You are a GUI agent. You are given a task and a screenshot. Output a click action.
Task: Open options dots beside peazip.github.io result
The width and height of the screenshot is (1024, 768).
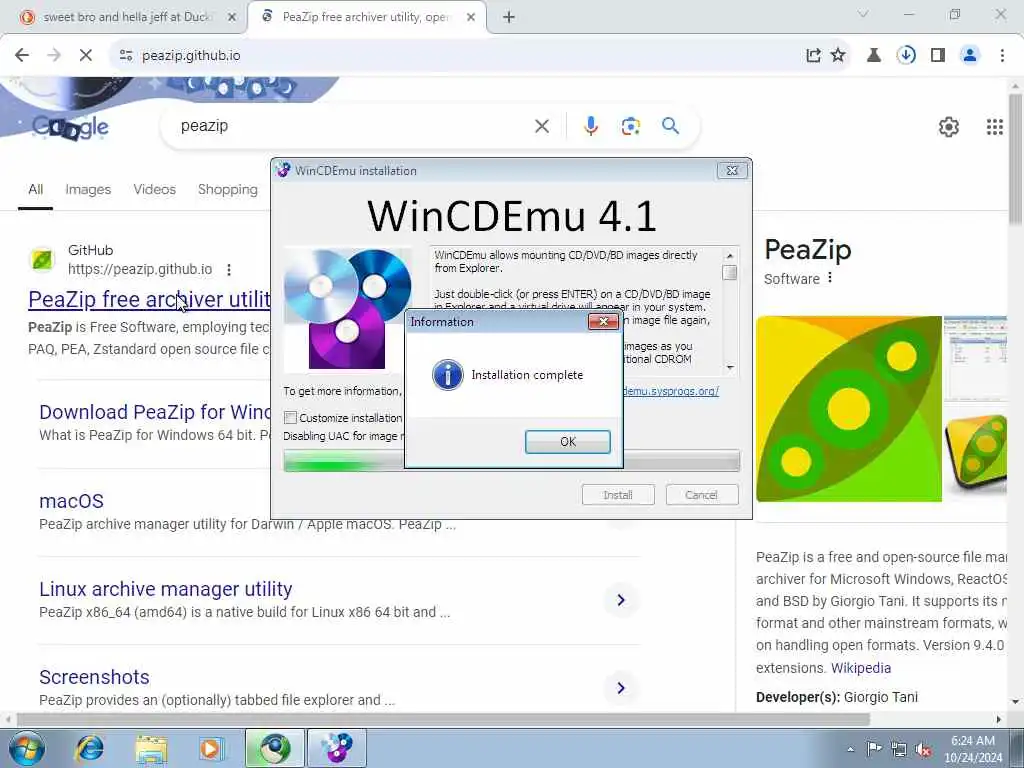tap(229, 269)
